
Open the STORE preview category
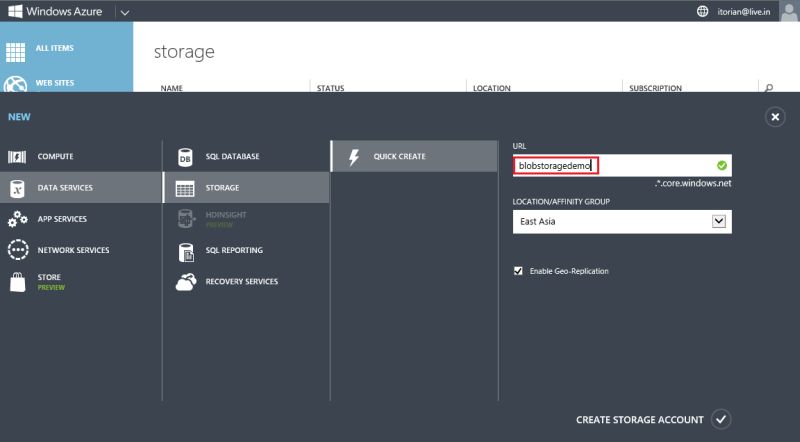(51, 282)
